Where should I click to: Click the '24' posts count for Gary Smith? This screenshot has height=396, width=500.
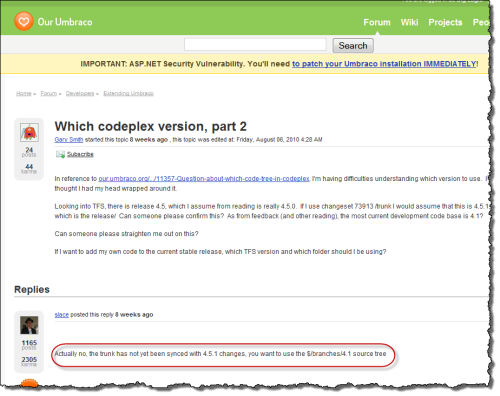[29, 150]
